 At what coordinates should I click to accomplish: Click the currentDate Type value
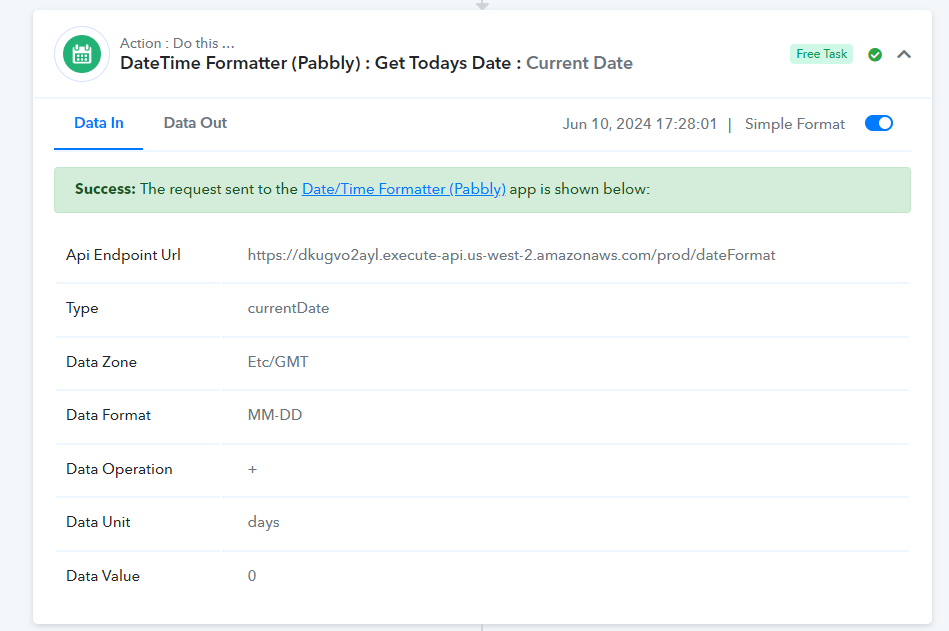coord(288,308)
